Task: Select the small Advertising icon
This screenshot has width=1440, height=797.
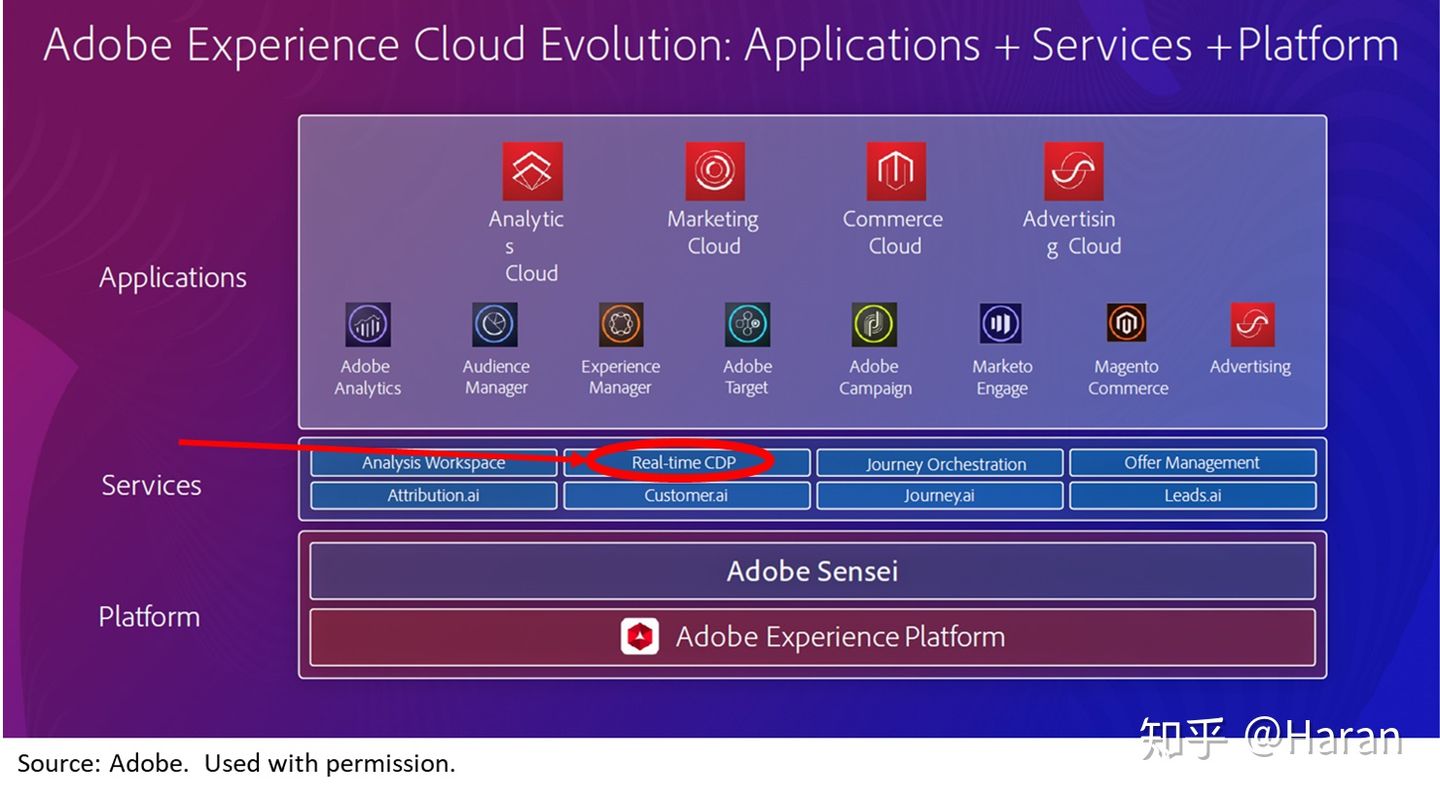Action: (x=1252, y=324)
